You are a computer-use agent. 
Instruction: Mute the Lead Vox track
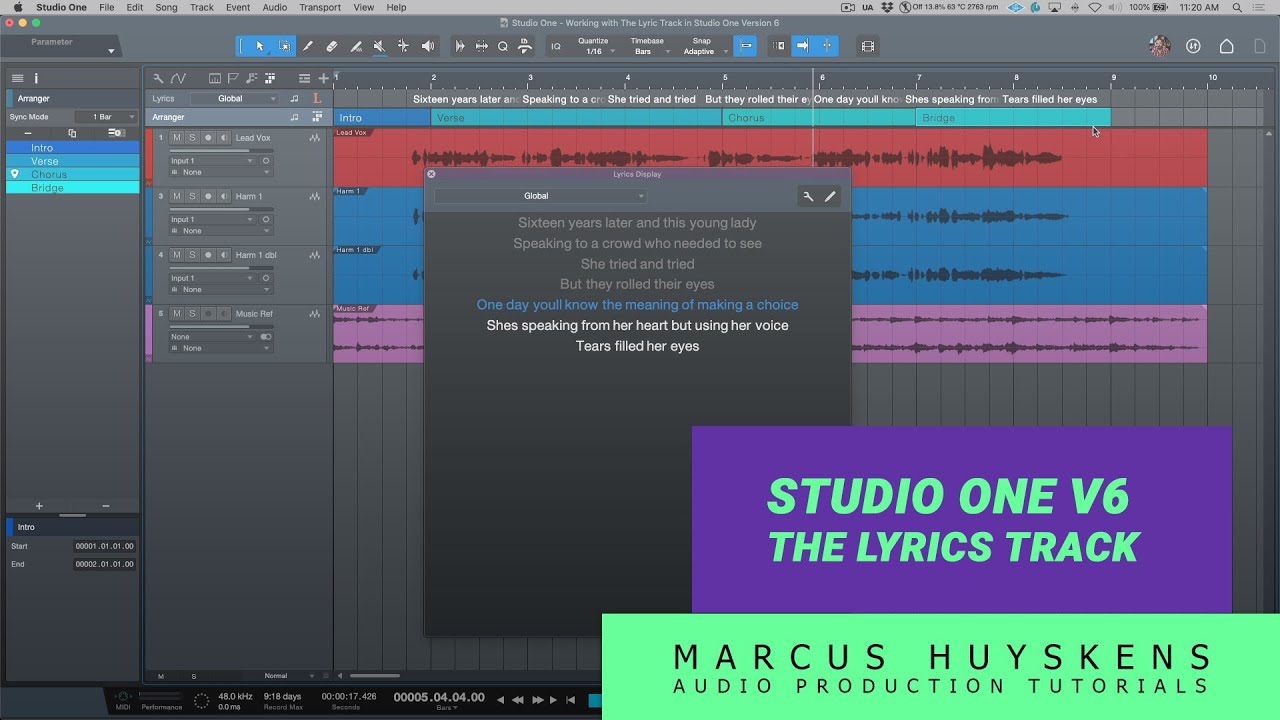[x=176, y=138]
